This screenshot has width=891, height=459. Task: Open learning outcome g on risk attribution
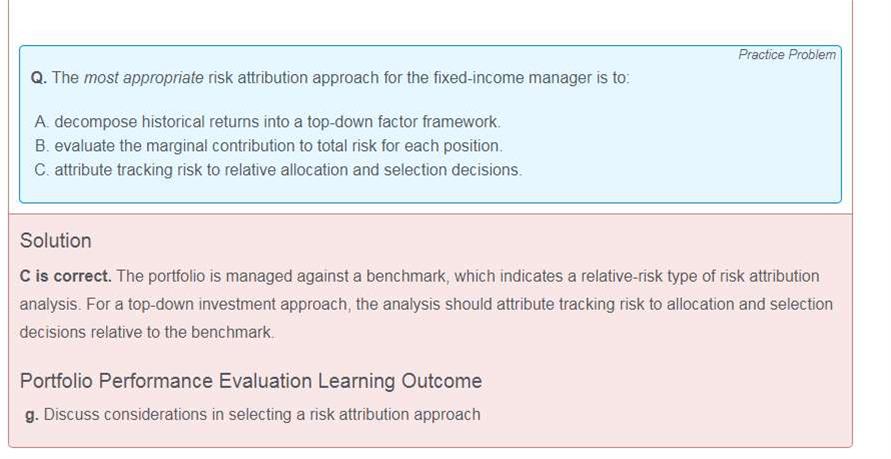(x=262, y=414)
